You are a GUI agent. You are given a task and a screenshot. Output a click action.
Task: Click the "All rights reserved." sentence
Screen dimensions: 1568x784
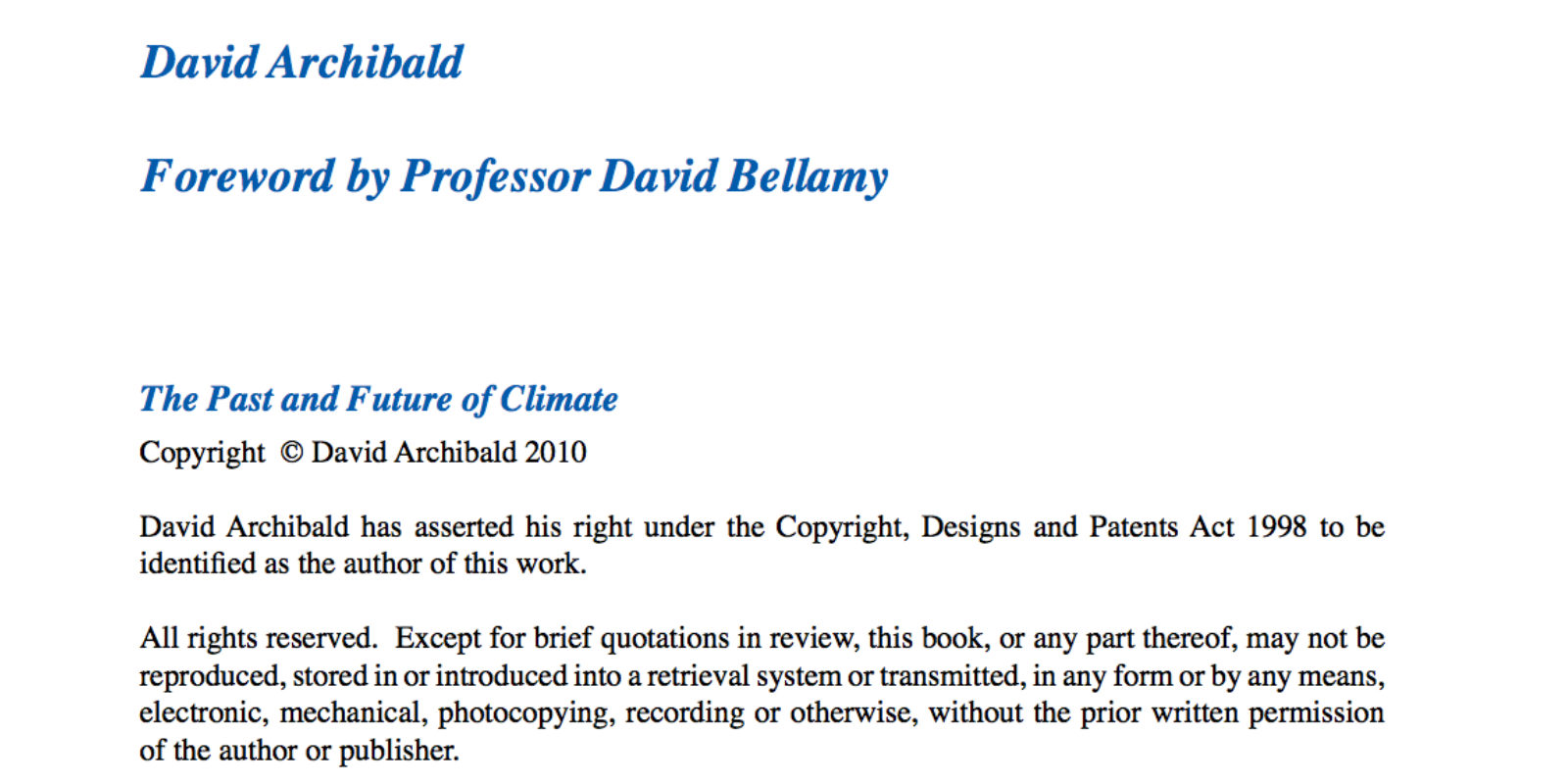259,638
